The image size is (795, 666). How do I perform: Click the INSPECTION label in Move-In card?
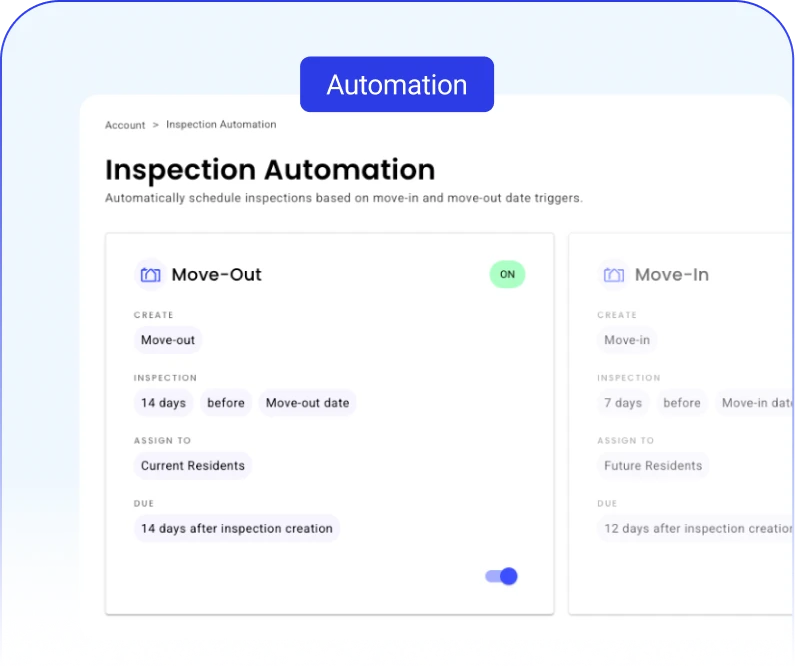[x=629, y=378]
